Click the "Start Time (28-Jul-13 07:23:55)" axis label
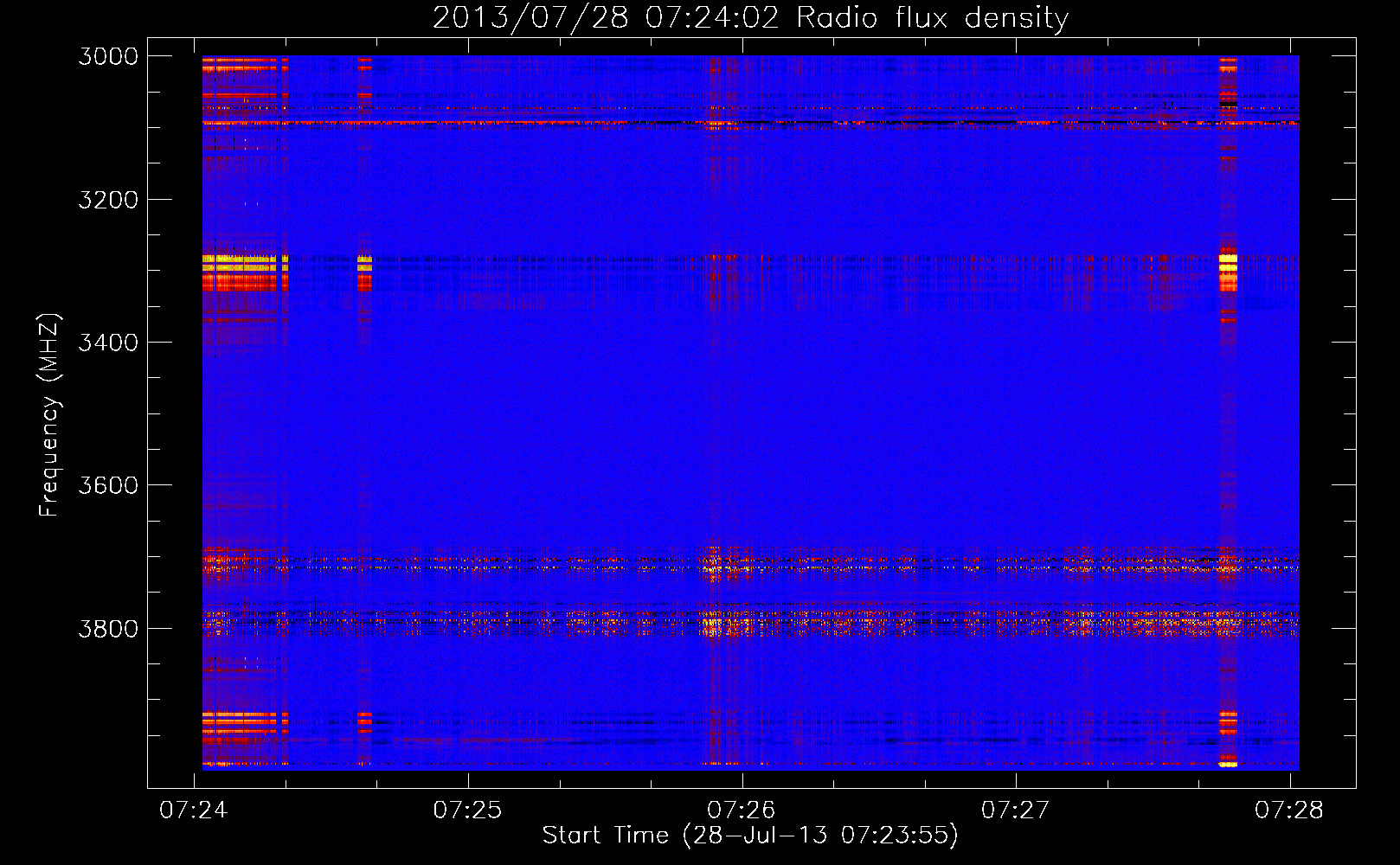This screenshot has width=1400, height=865. [x=750, y=836]
